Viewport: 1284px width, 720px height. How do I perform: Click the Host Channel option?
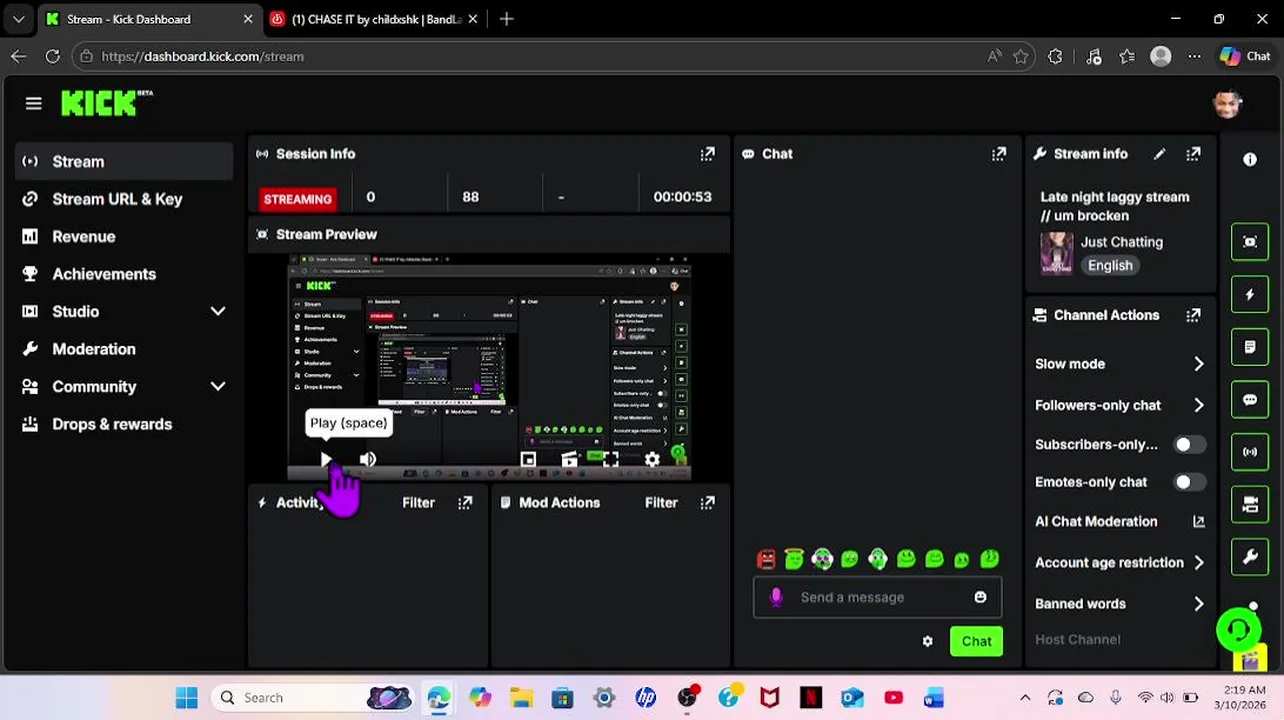tap(1077, 640)
